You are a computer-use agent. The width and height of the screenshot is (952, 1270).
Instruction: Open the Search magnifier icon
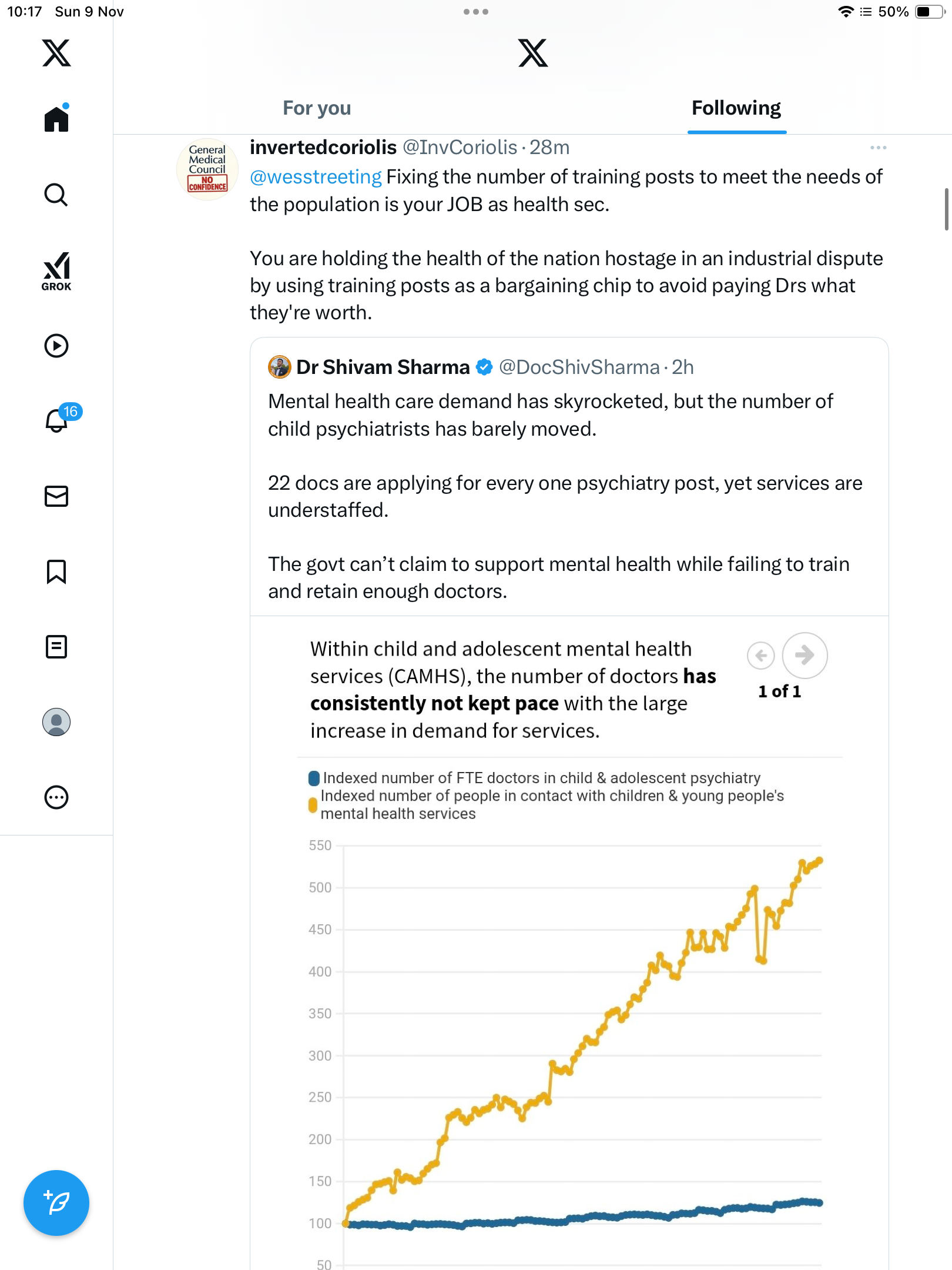coord(56,195)
